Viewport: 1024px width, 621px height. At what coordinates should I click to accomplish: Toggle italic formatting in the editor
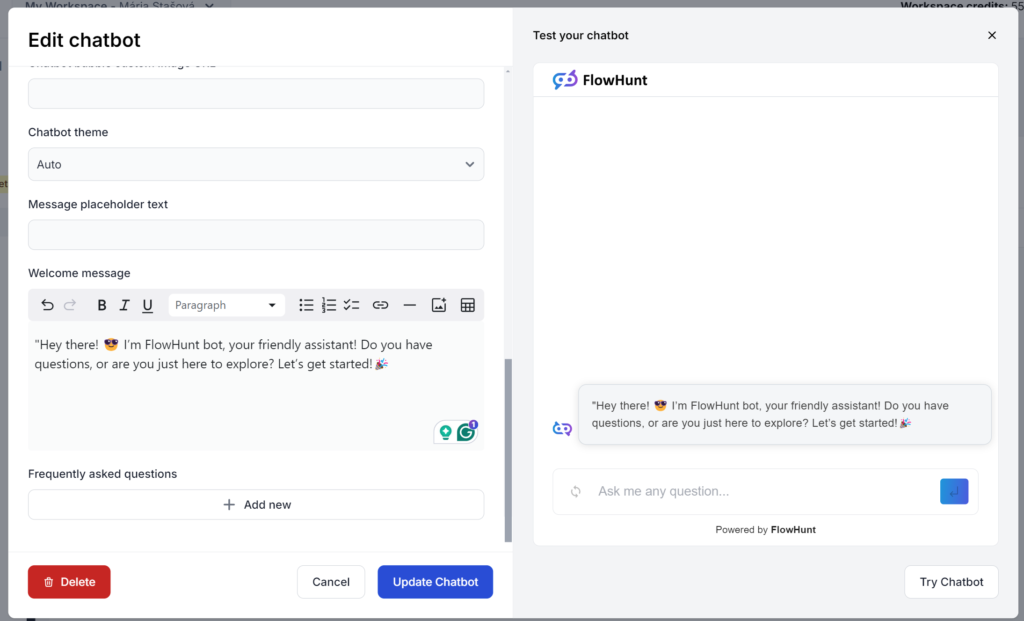tap(125, 305)
